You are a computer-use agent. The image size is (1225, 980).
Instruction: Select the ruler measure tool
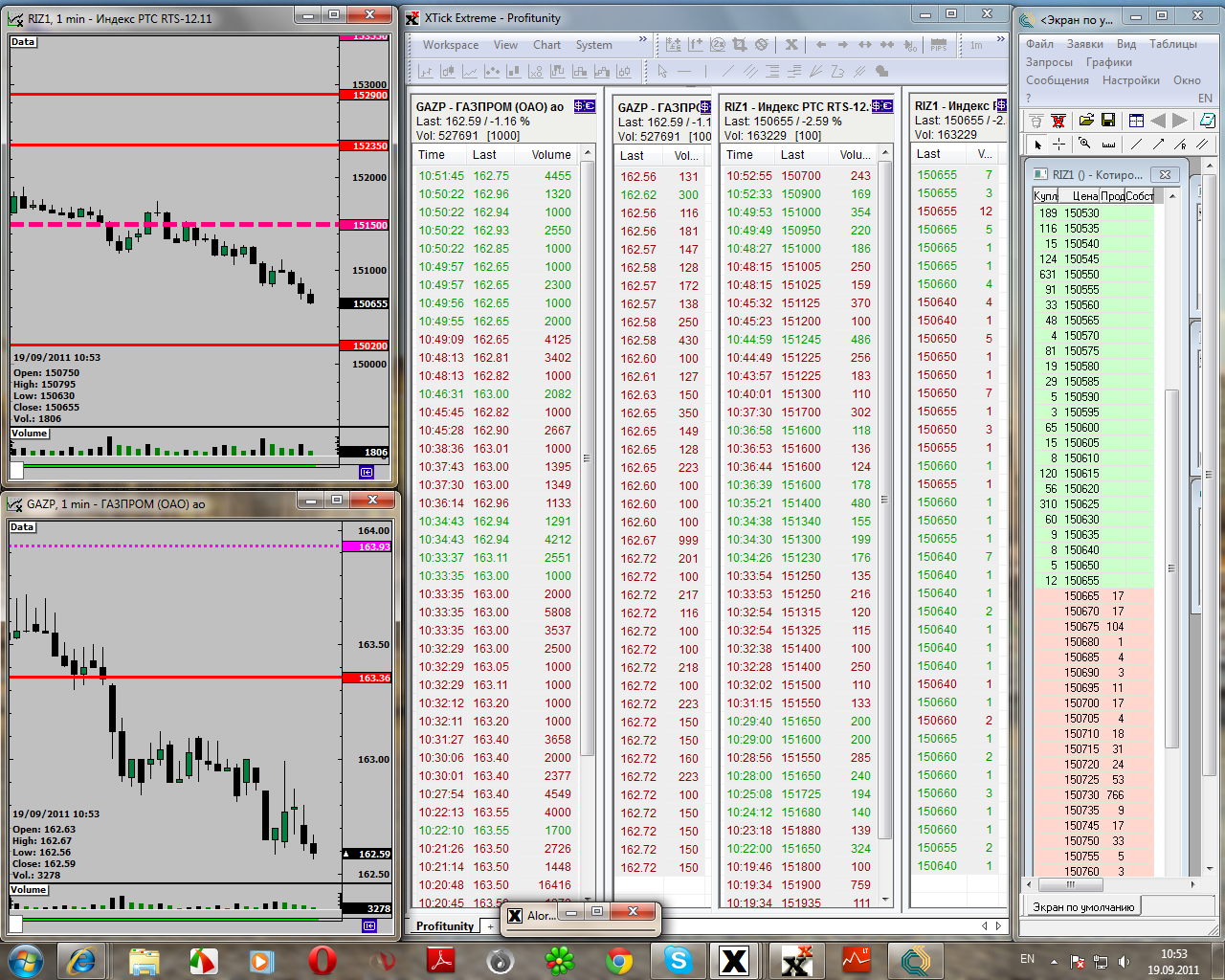(1108, 145)
